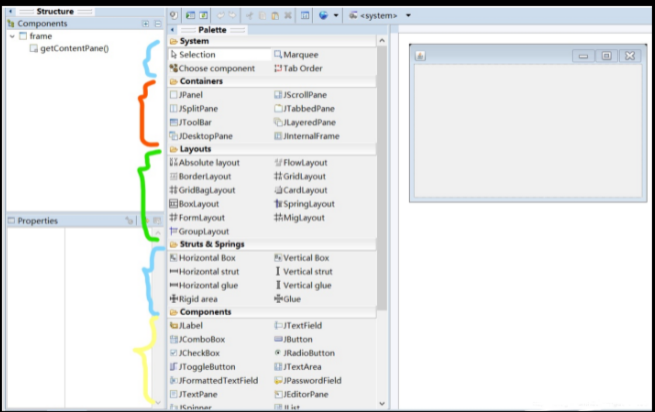
Task: Choose CardLayout from Layouts
Action: [x=301, y=190]
